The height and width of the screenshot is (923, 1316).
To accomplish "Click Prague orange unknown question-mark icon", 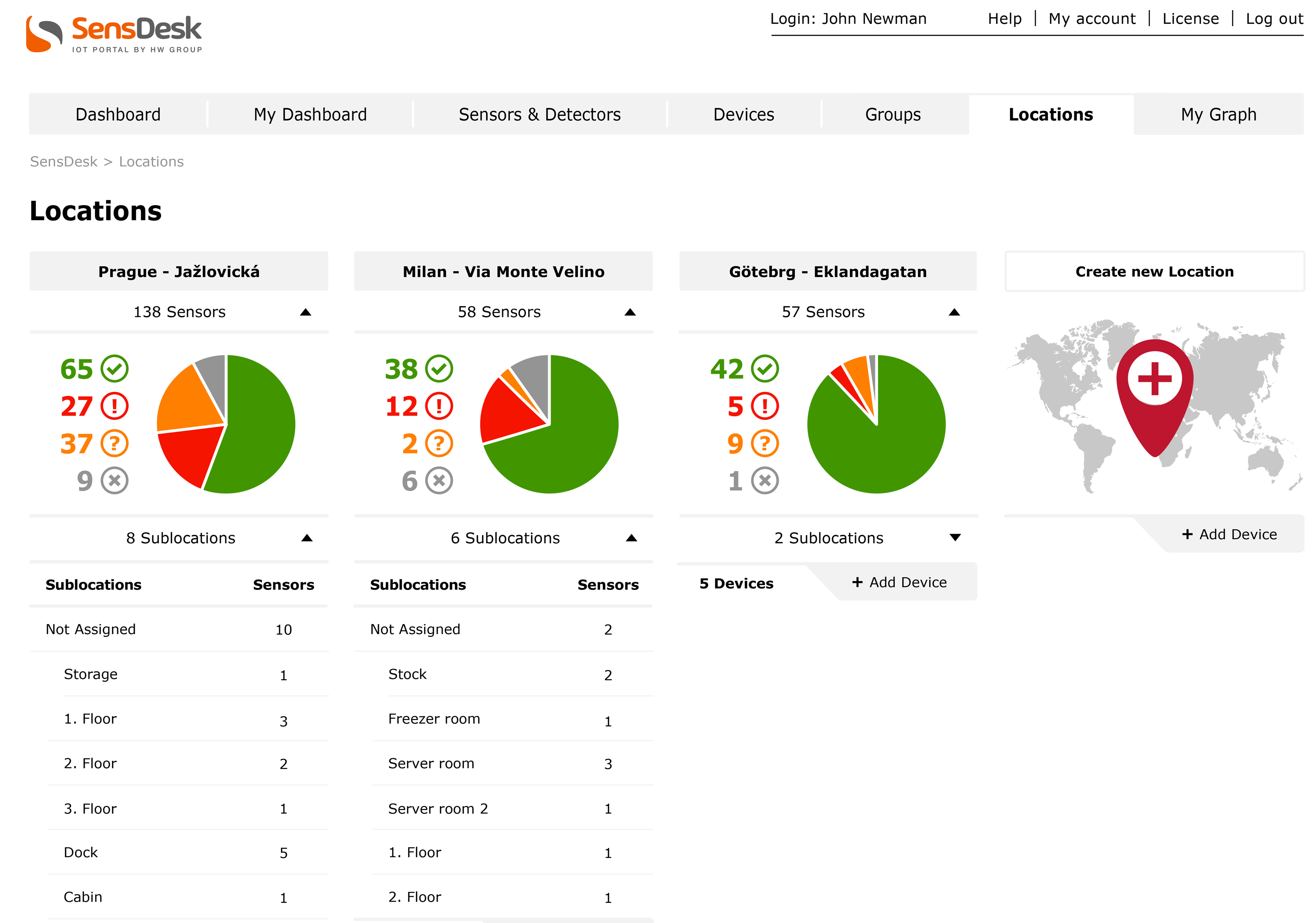I will (115, 443).
